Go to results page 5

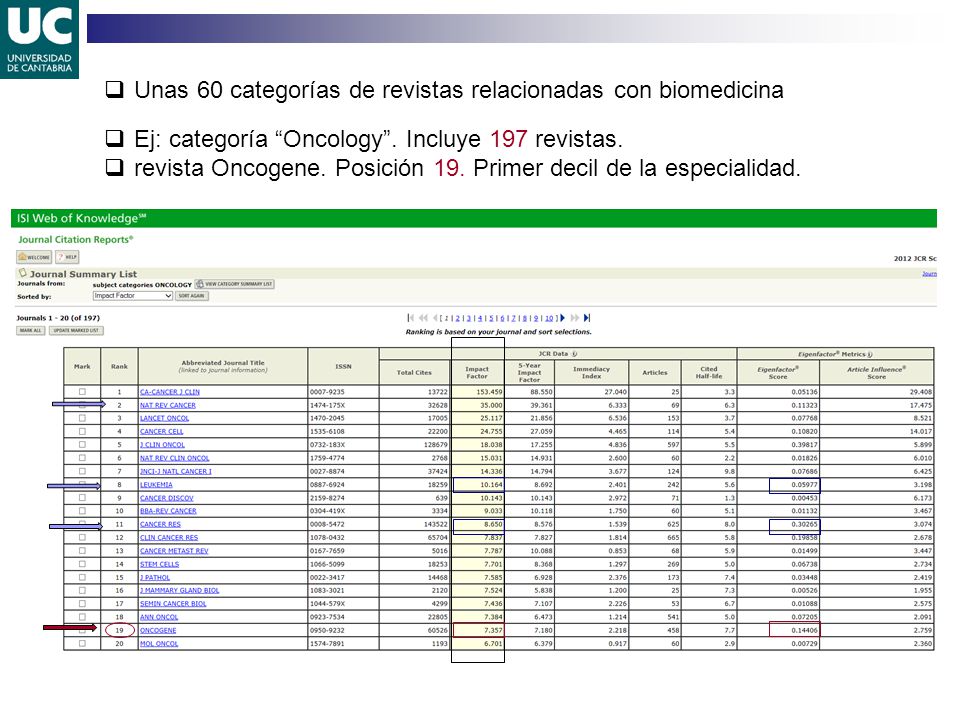[x=491, y=318]
